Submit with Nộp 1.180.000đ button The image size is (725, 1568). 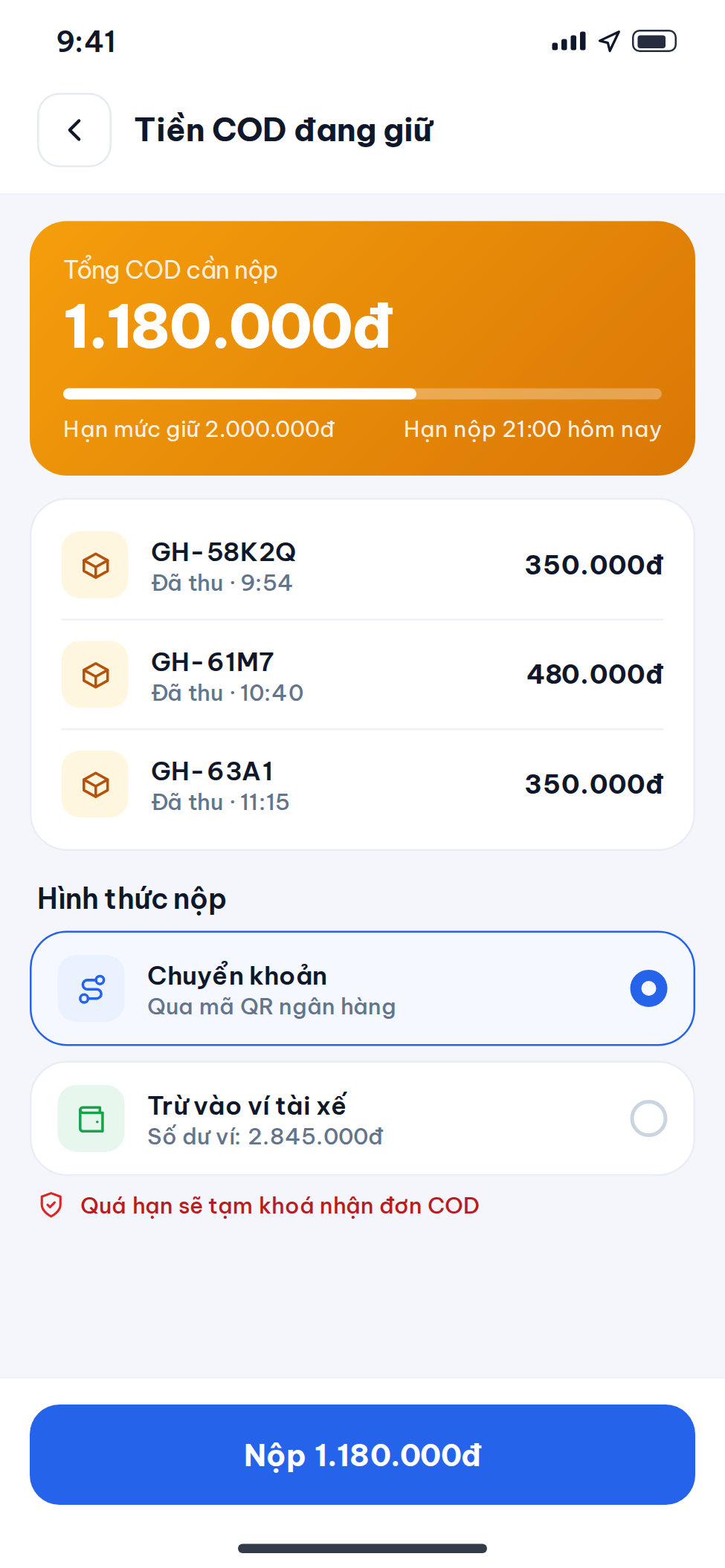point(362,1454)
